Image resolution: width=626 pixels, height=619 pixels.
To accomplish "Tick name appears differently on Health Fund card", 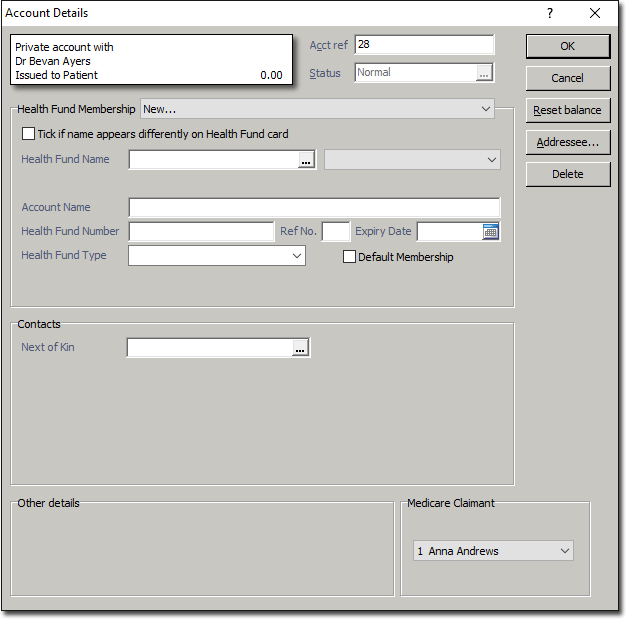I will pos(28,134).
